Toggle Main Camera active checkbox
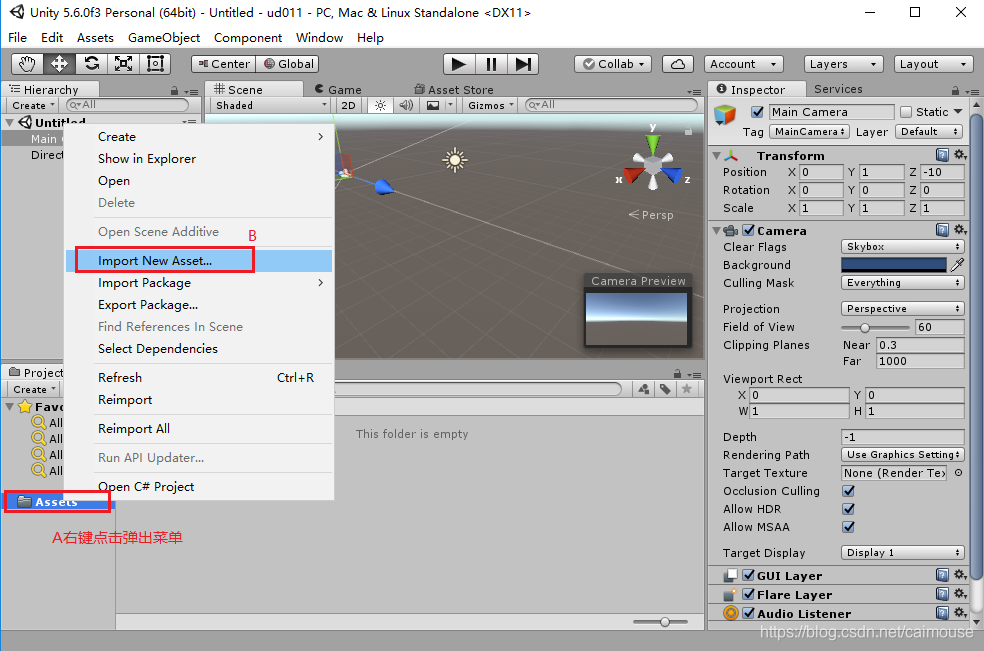The width and height of the screenshot is (984, 651). 757,112
